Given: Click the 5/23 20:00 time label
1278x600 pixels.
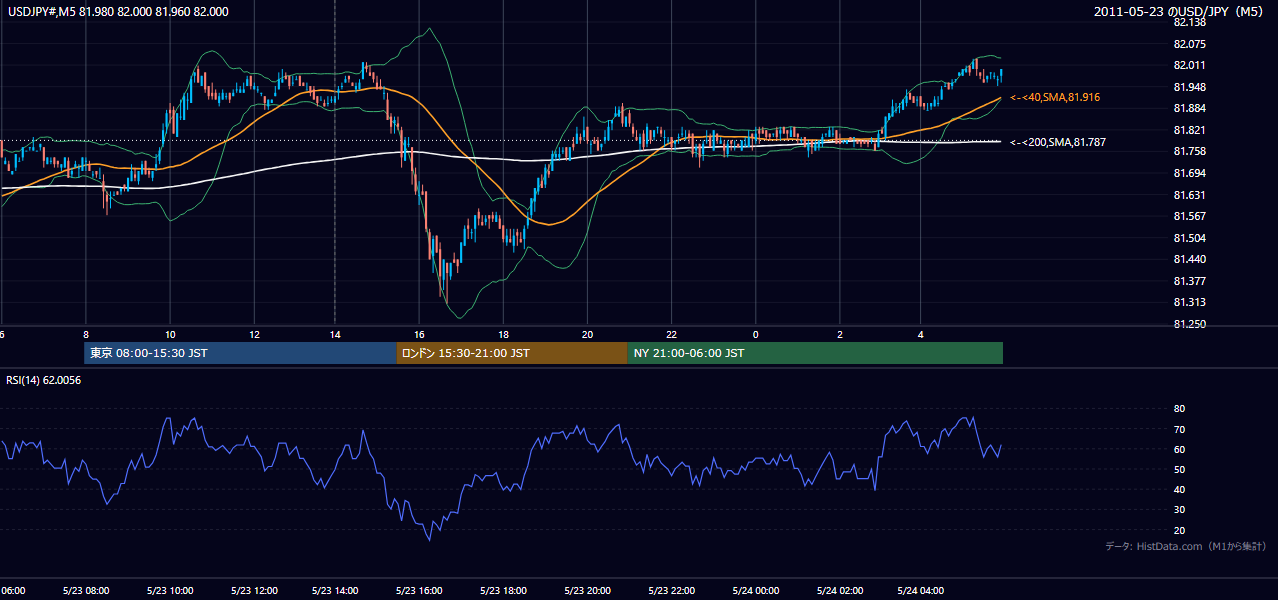Looking at the screenshot, I should [587, 591].
